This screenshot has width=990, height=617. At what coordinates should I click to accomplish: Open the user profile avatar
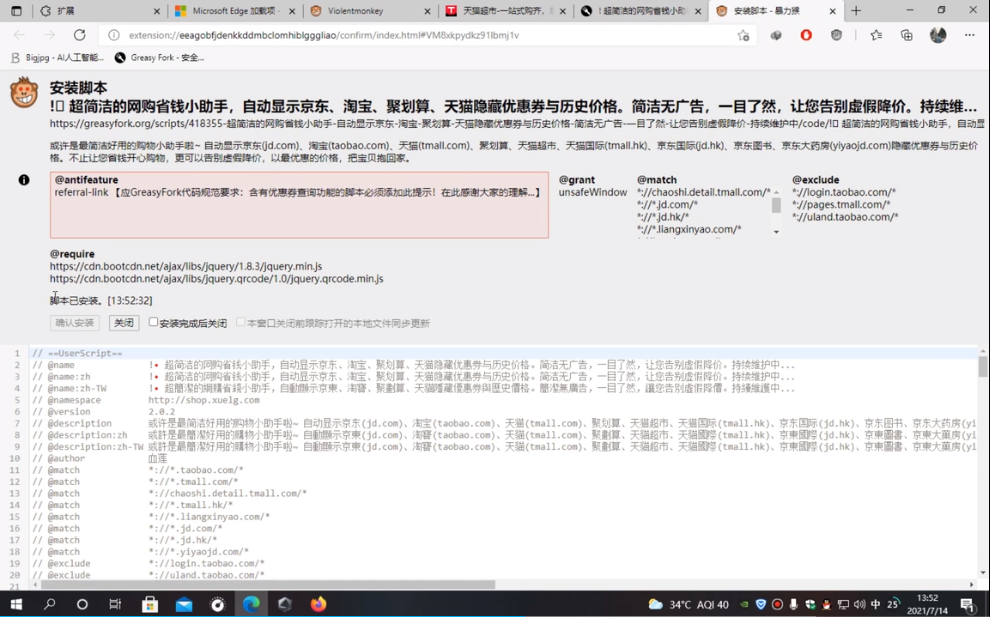pyautogui.click(x=938, y=35)
